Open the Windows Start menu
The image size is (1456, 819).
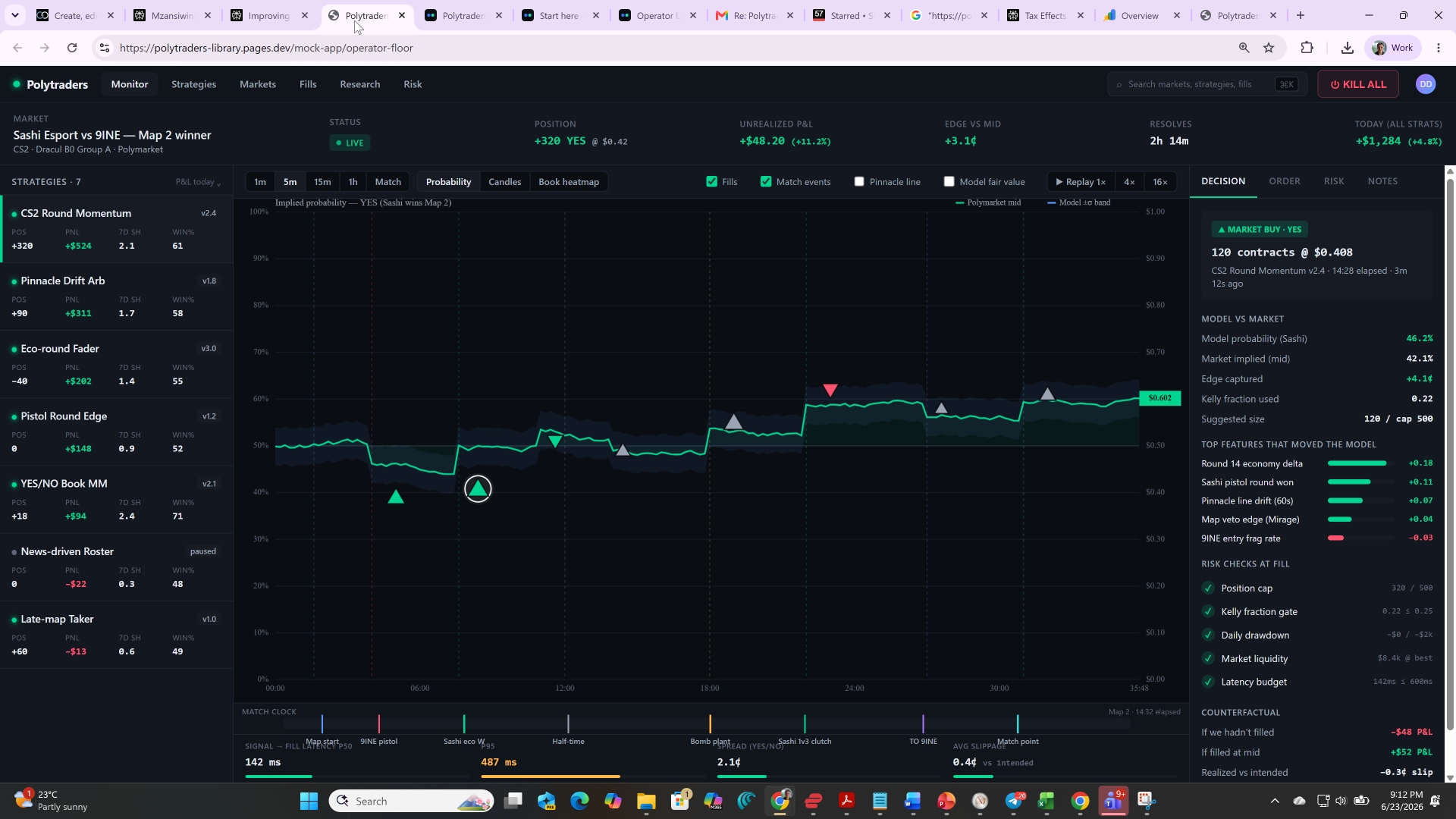coord(309,801)
